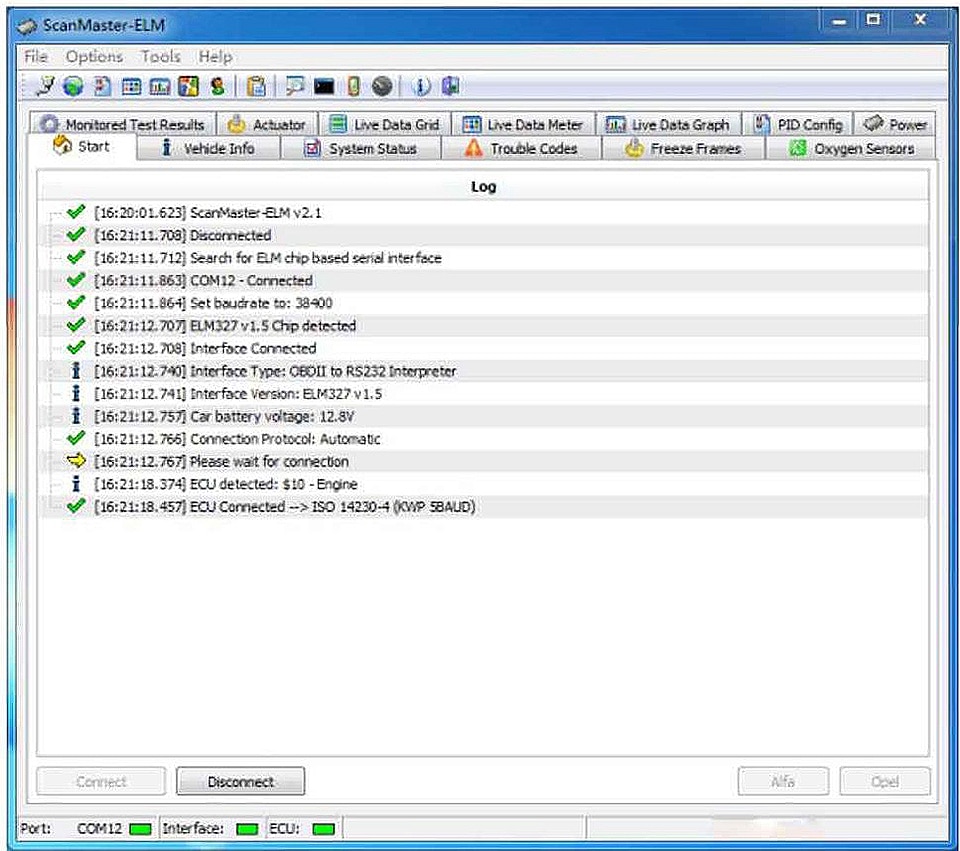Switch to the PID Config tab

point(798,124)
